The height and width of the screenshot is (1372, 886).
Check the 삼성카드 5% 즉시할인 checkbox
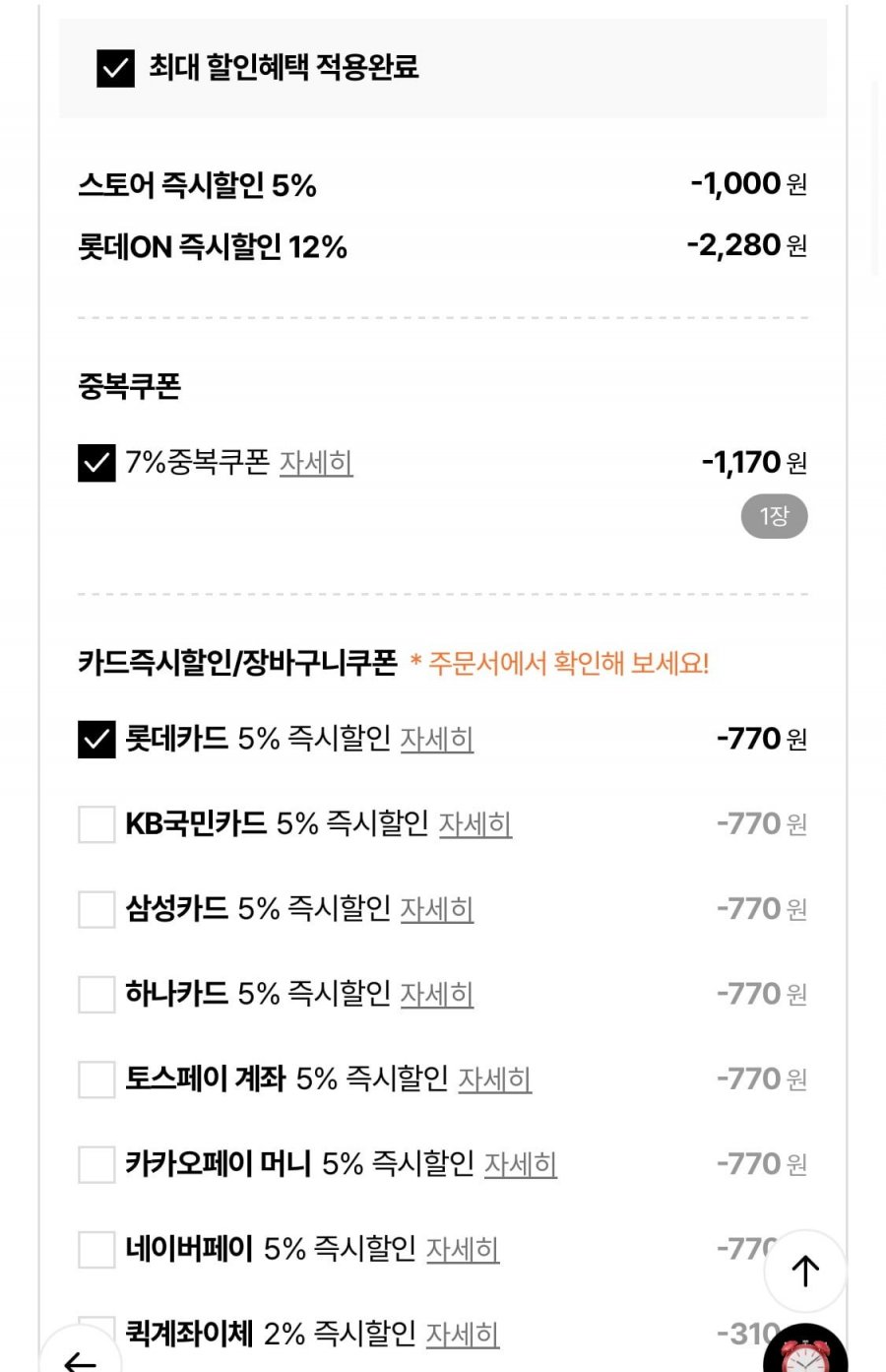[96, 909]
